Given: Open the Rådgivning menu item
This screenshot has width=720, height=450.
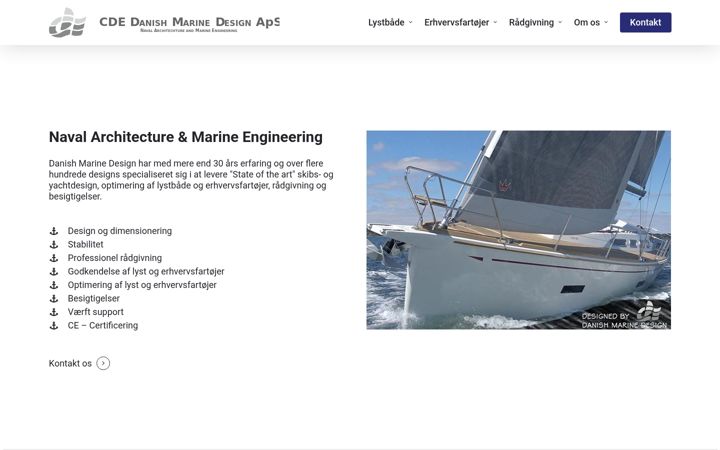Looking at the screenshot, I should pos(531,22).
